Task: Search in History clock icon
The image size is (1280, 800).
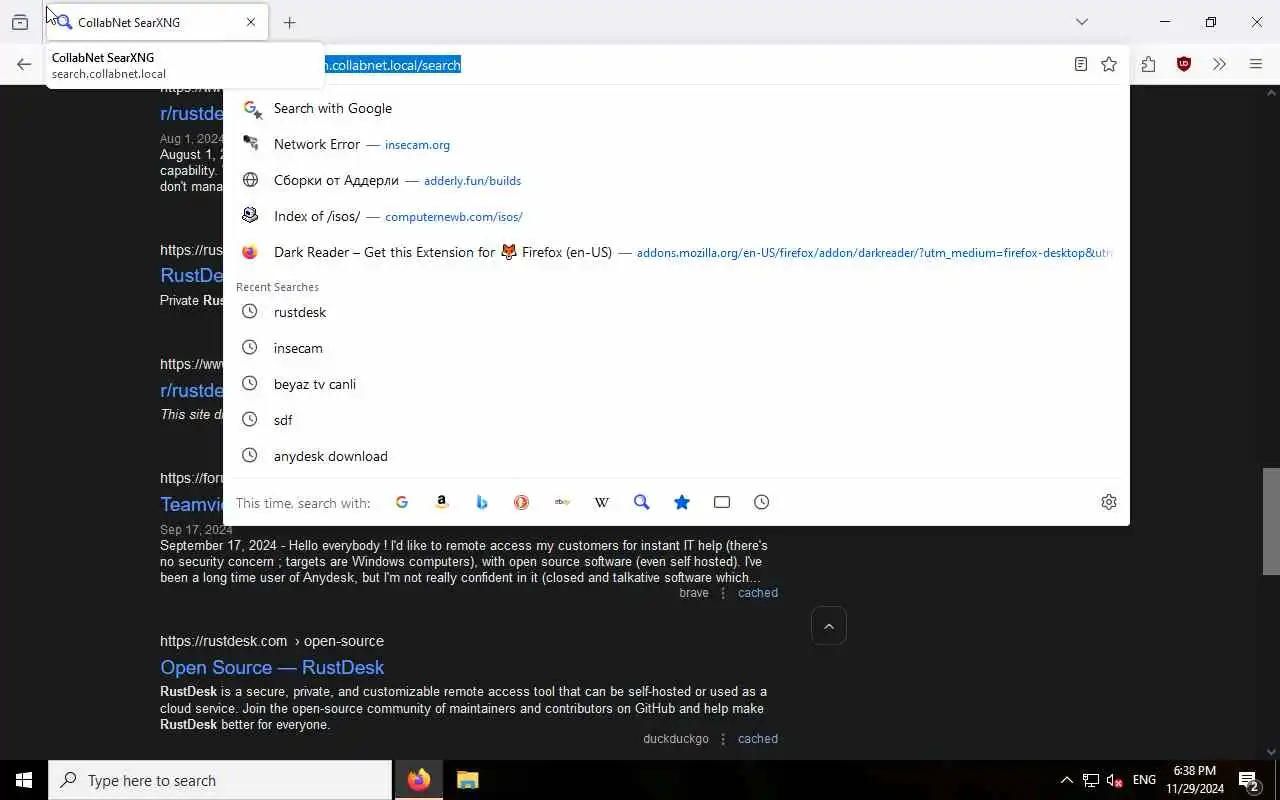Action: (x=762, y=503)
